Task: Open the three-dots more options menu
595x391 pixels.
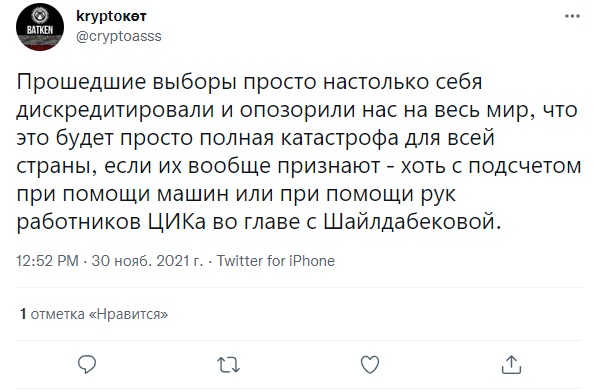Action: [573, 16]
